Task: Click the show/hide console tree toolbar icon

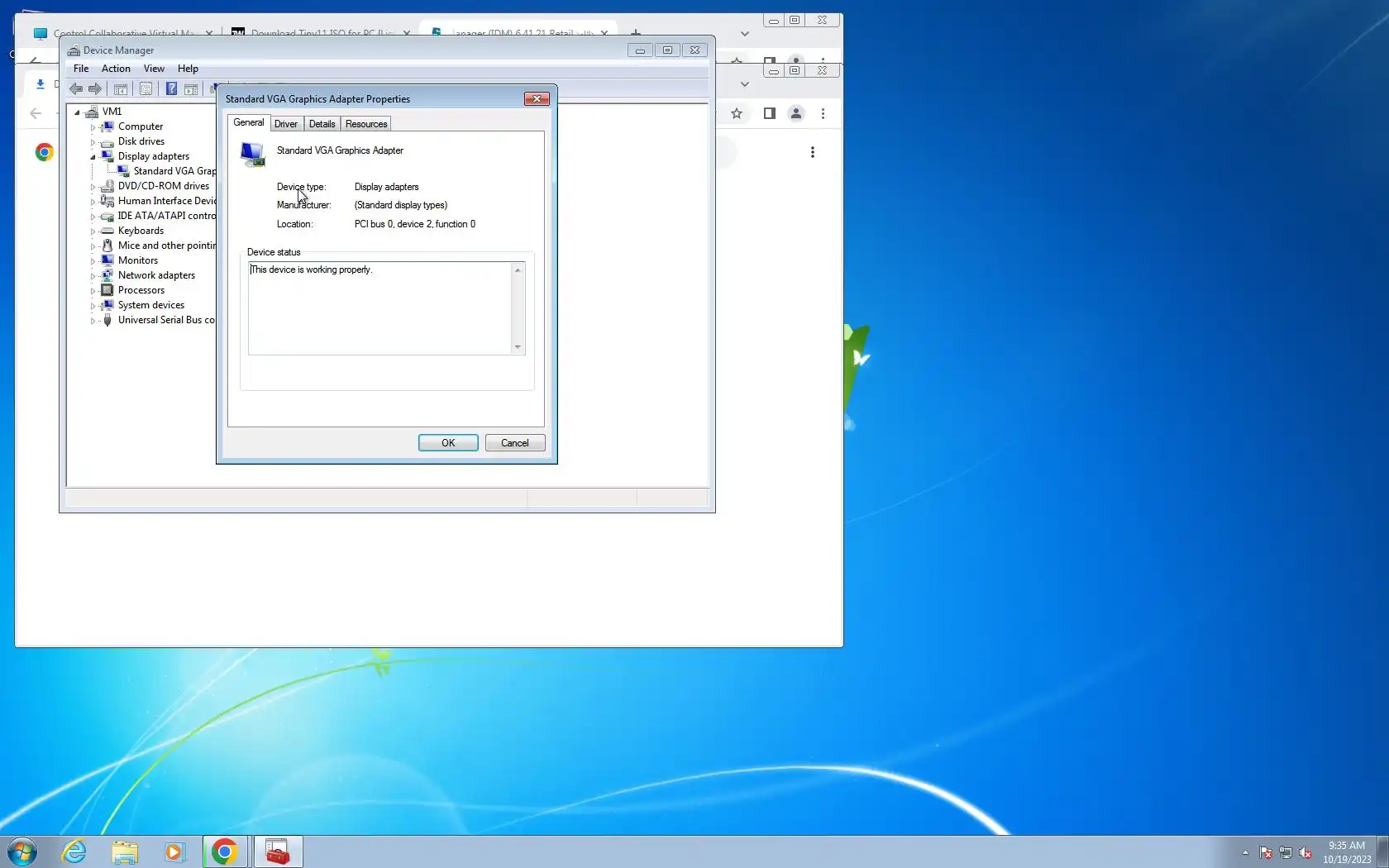Action: (121, 89)
